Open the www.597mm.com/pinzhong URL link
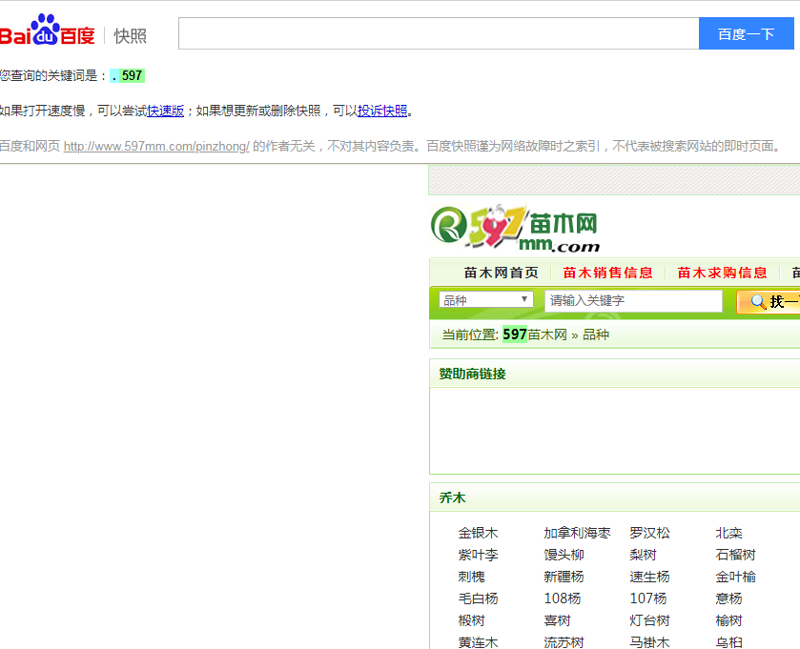 click(x=157, y=146)
